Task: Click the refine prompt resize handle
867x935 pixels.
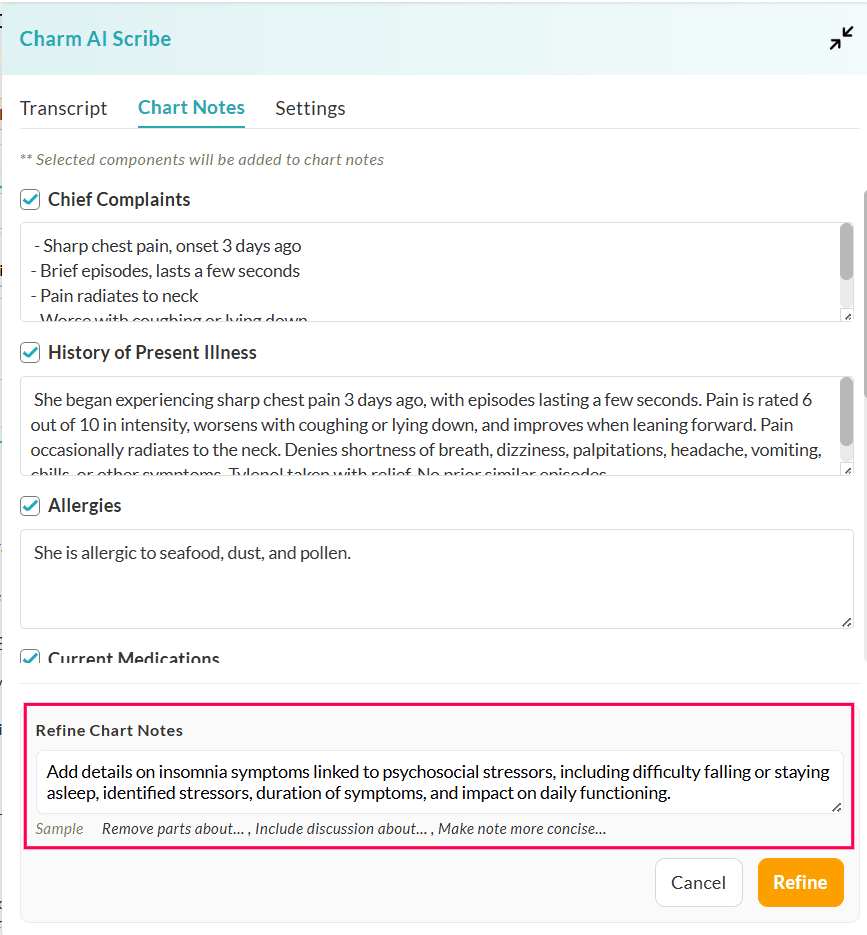Action: (836, 807)
